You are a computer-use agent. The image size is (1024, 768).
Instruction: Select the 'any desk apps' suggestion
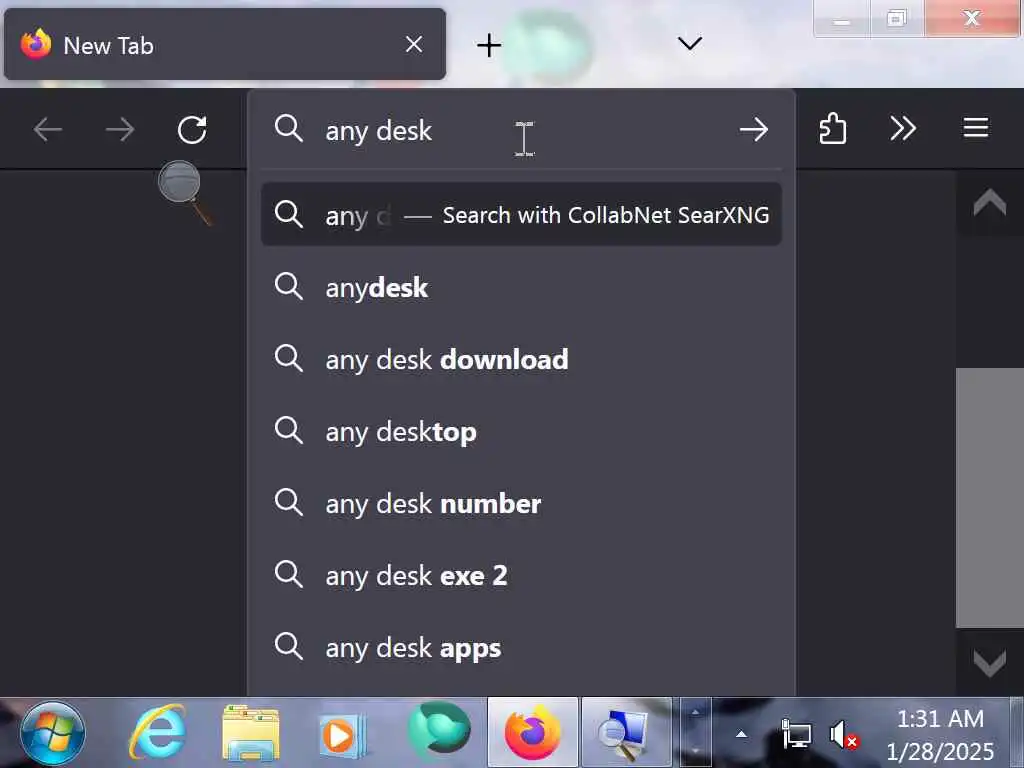click(x=521, y=648)
